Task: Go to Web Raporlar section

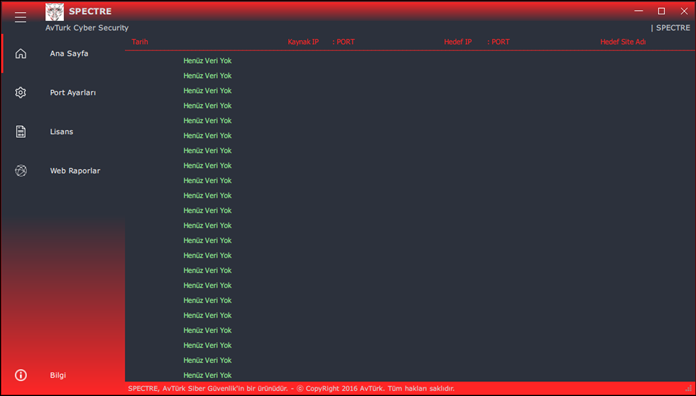Action: pos(75,171)
